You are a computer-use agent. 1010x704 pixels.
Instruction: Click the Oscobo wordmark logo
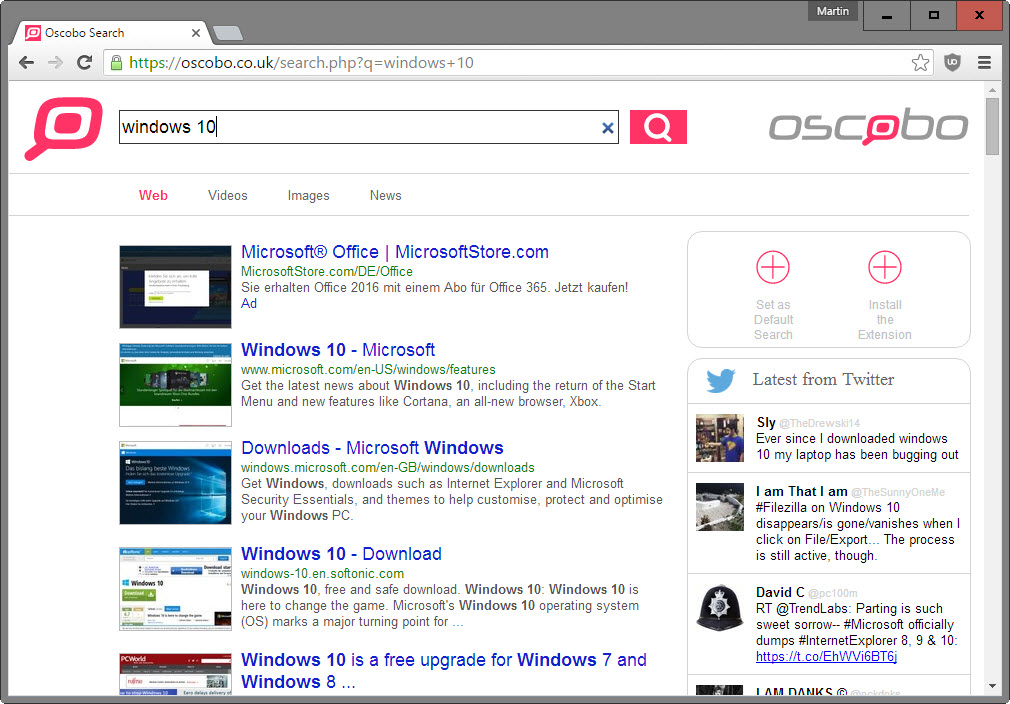(x=868, y=126)
